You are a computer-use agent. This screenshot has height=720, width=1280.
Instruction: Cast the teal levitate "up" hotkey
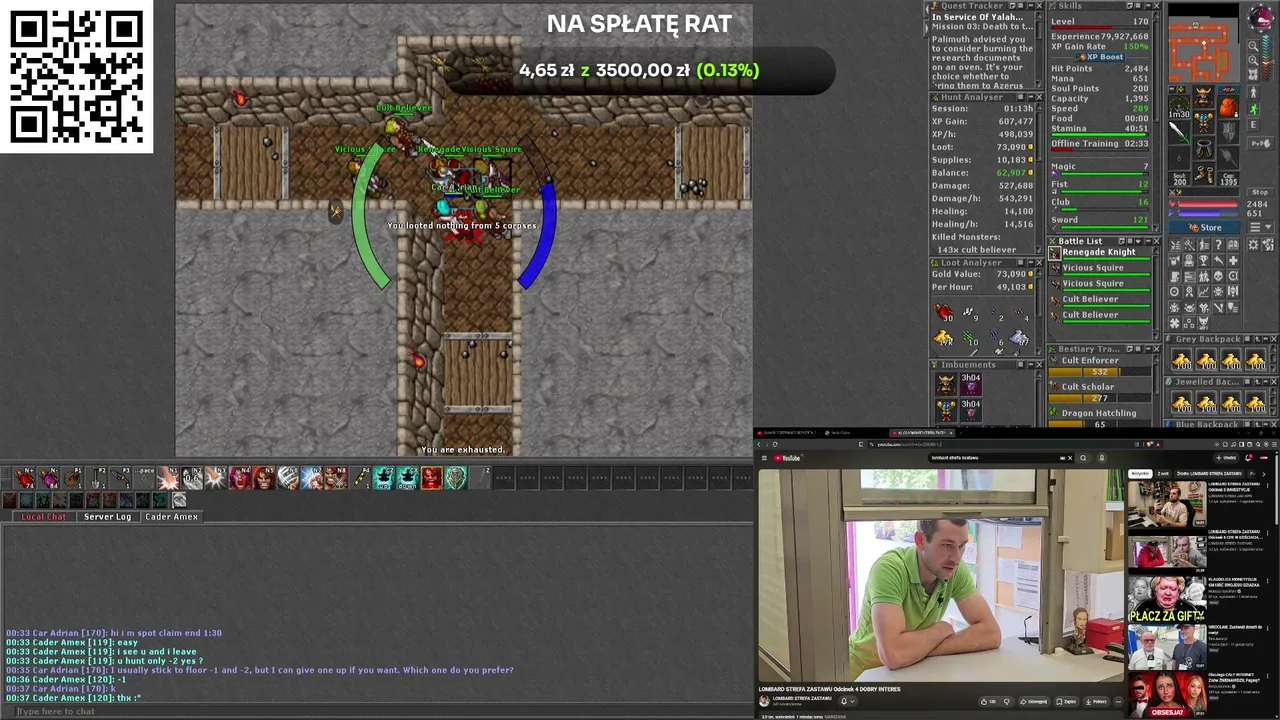(x=385, y=479)
